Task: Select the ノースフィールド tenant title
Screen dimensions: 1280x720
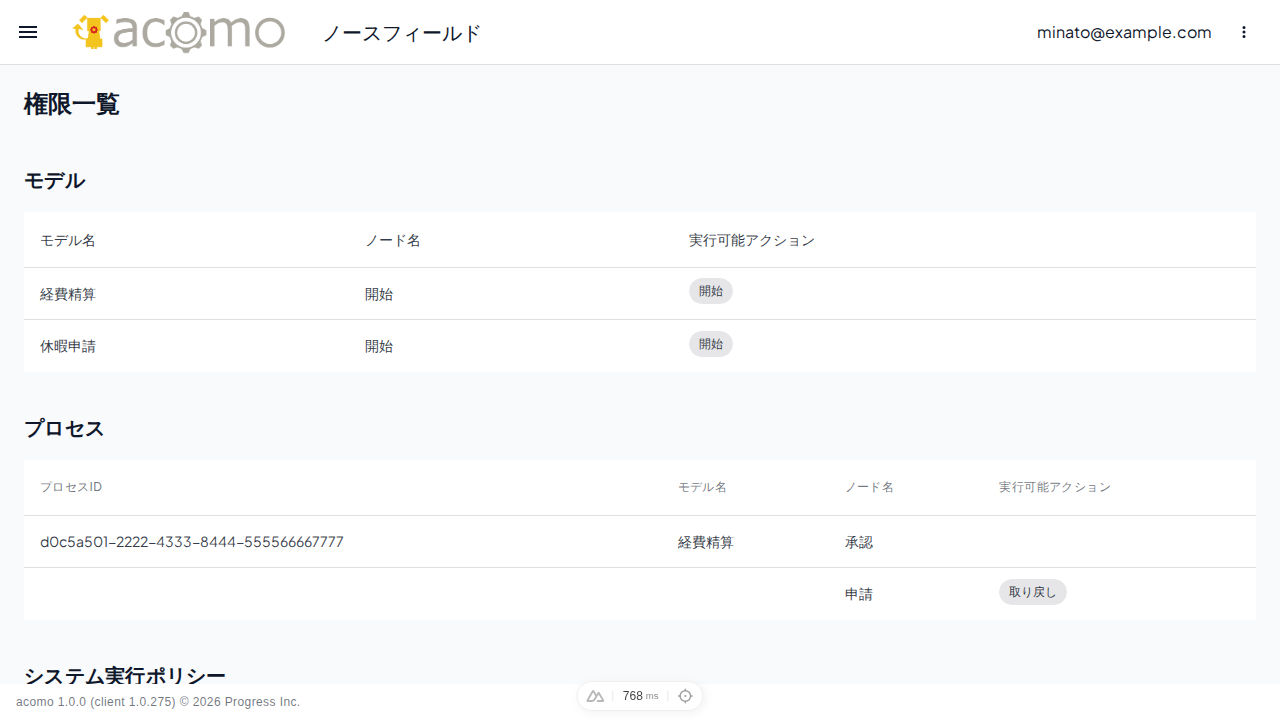Action: 402,33
